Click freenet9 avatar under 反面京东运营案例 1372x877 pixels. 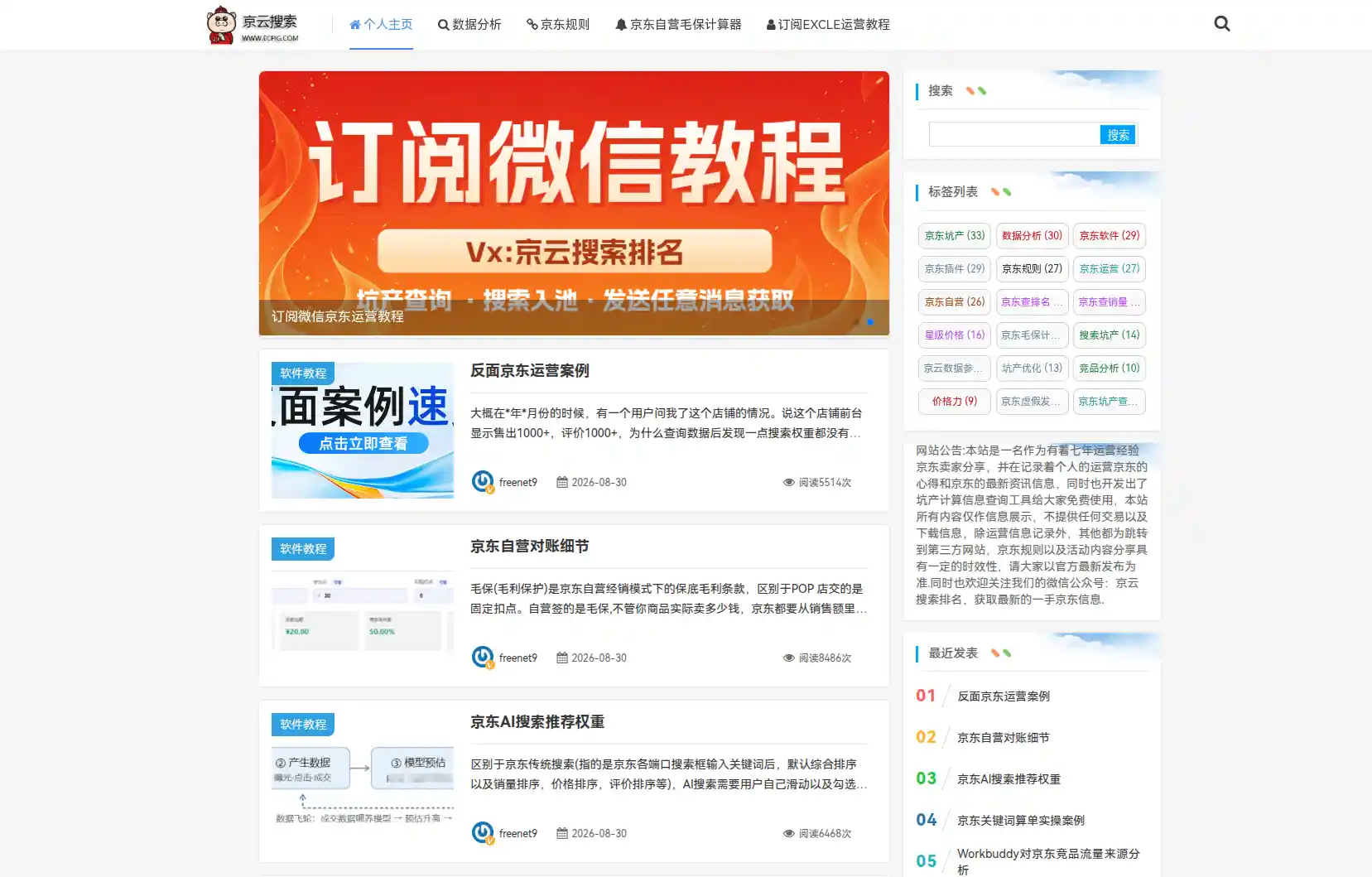click(483, 482)
